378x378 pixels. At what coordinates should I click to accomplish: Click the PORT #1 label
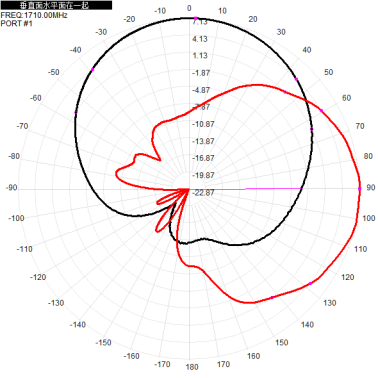(x=17, y=23)
